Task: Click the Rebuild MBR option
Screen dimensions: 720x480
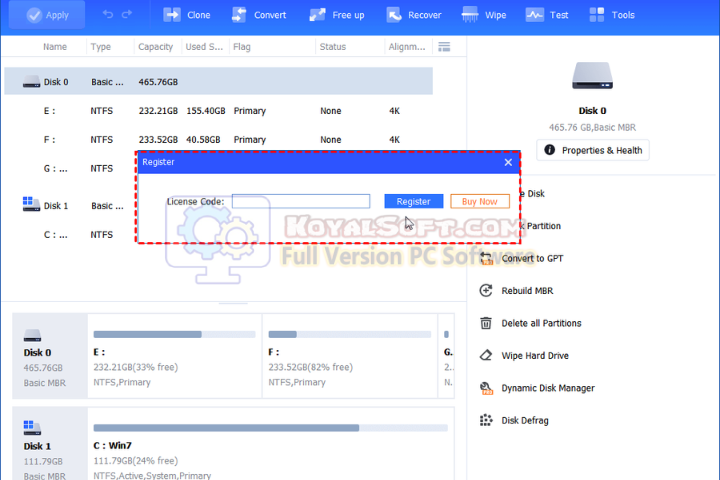Action: point(527,291)
